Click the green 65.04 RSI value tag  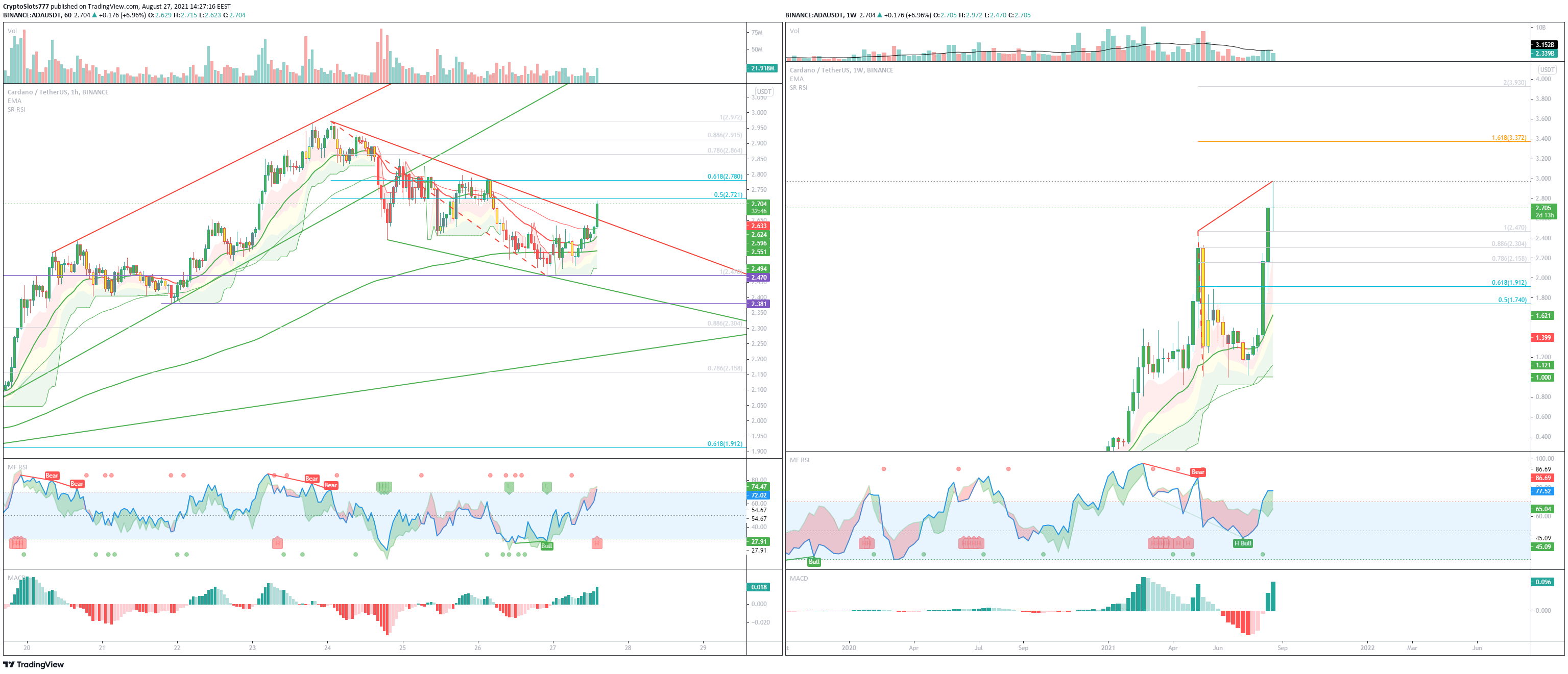[1543, 509]
